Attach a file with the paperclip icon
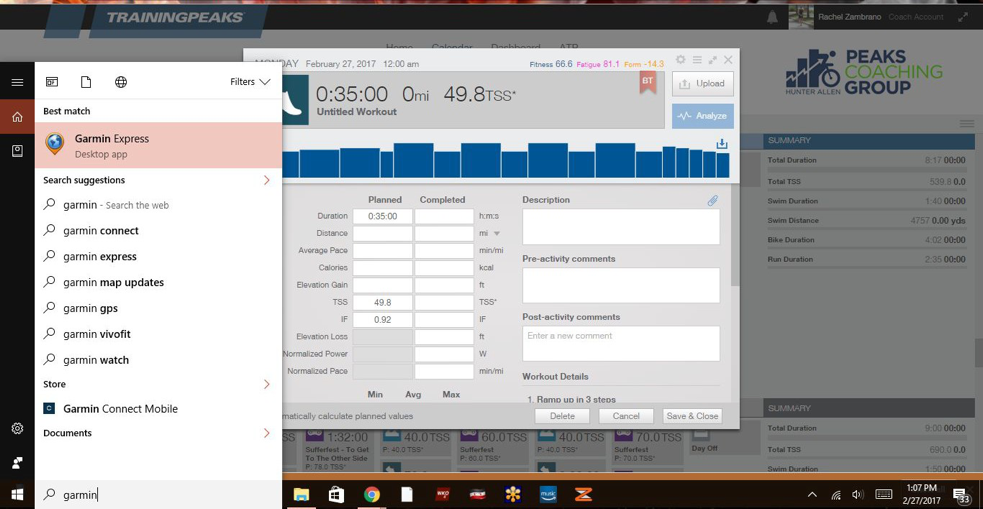The height and width of the screenshot is (509, 983). 713,201
